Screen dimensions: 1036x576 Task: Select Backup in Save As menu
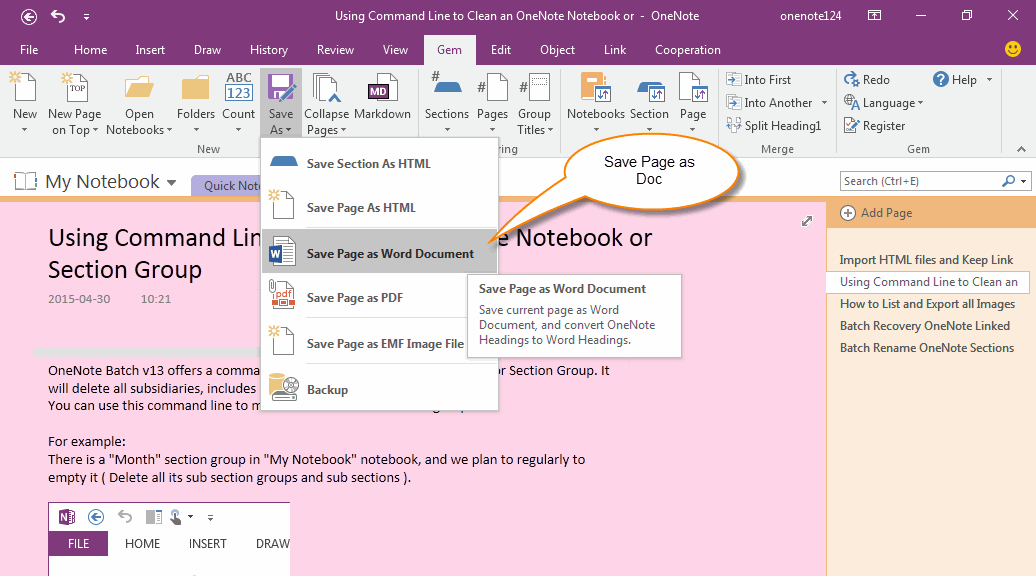(379, 389)
